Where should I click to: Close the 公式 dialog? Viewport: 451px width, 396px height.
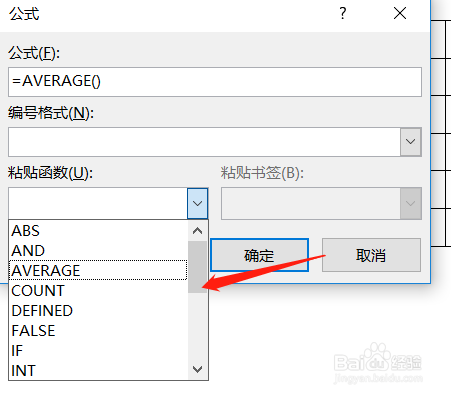400,13
